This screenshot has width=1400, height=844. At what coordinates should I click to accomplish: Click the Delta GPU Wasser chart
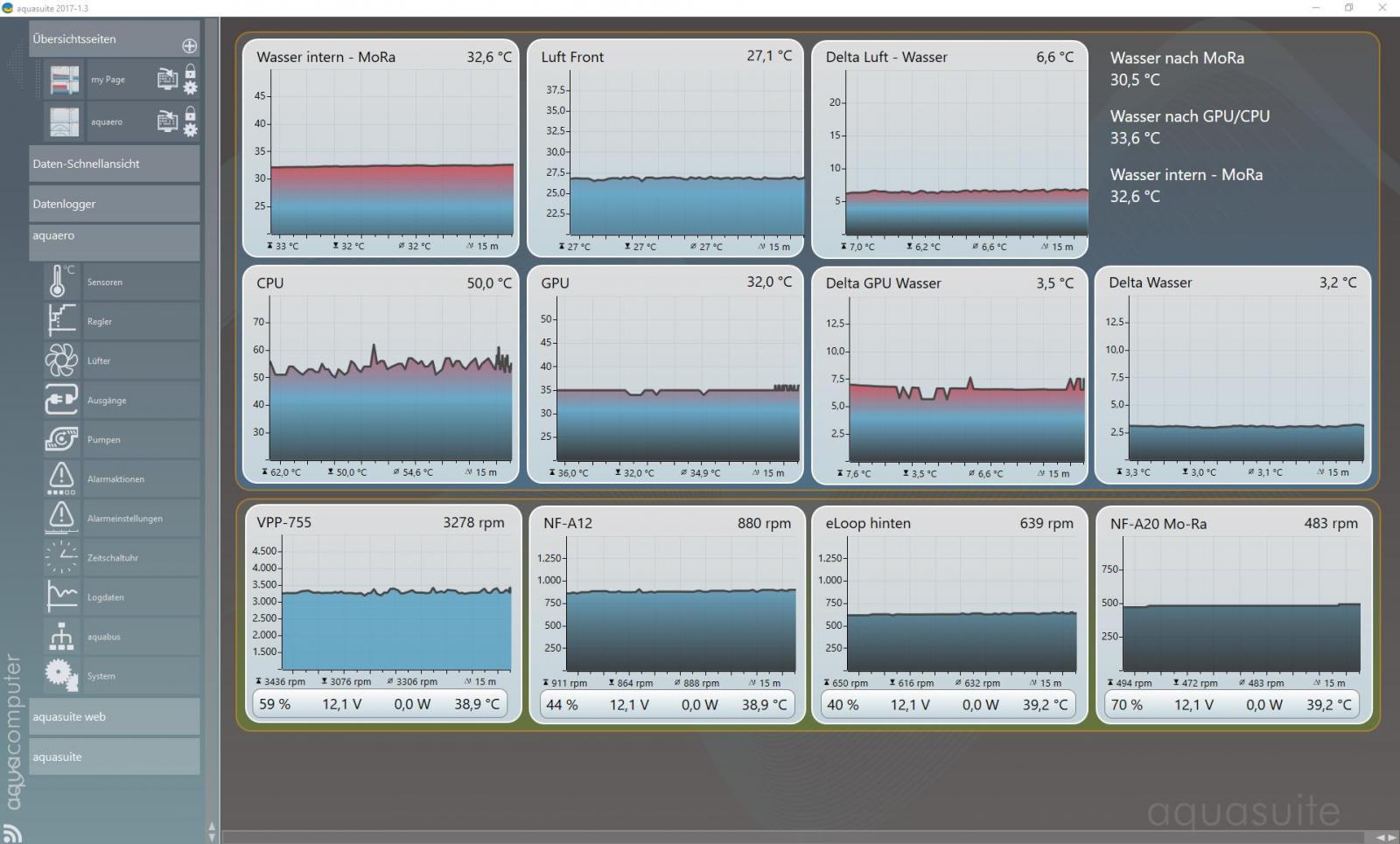[950, 374]
